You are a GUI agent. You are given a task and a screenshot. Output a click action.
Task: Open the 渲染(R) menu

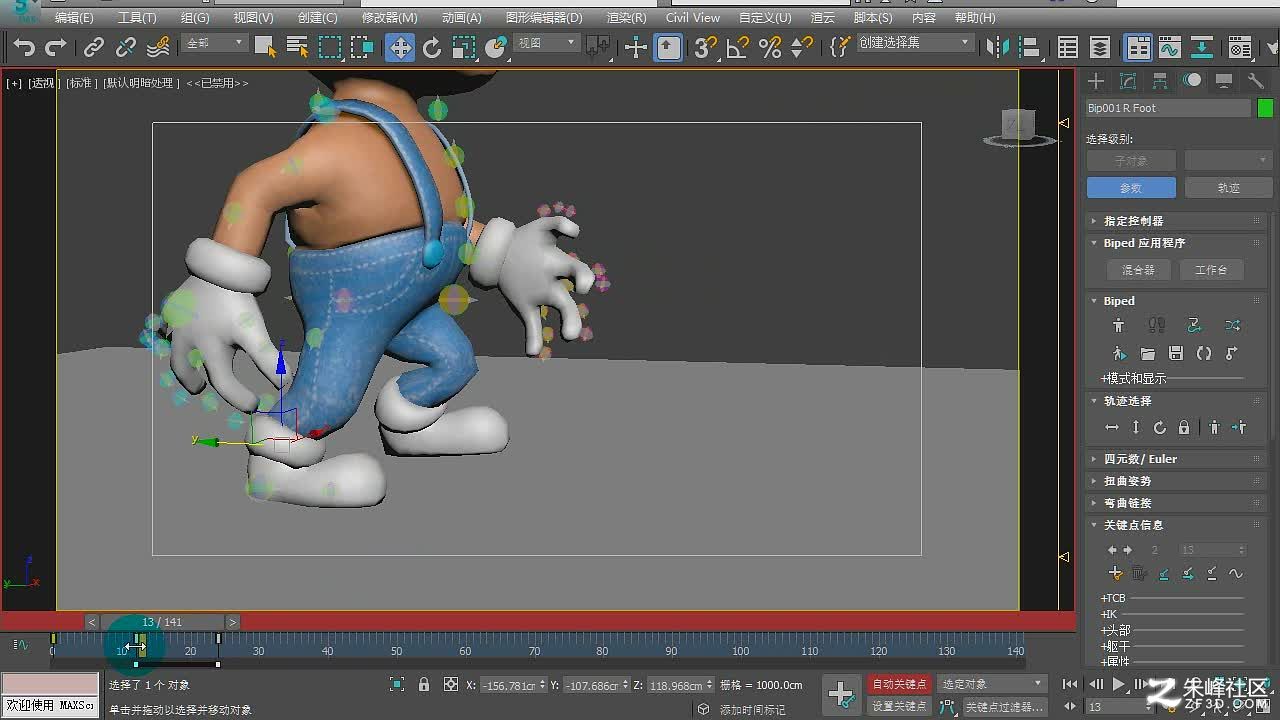pyautogui.click(x=626, y=18)
